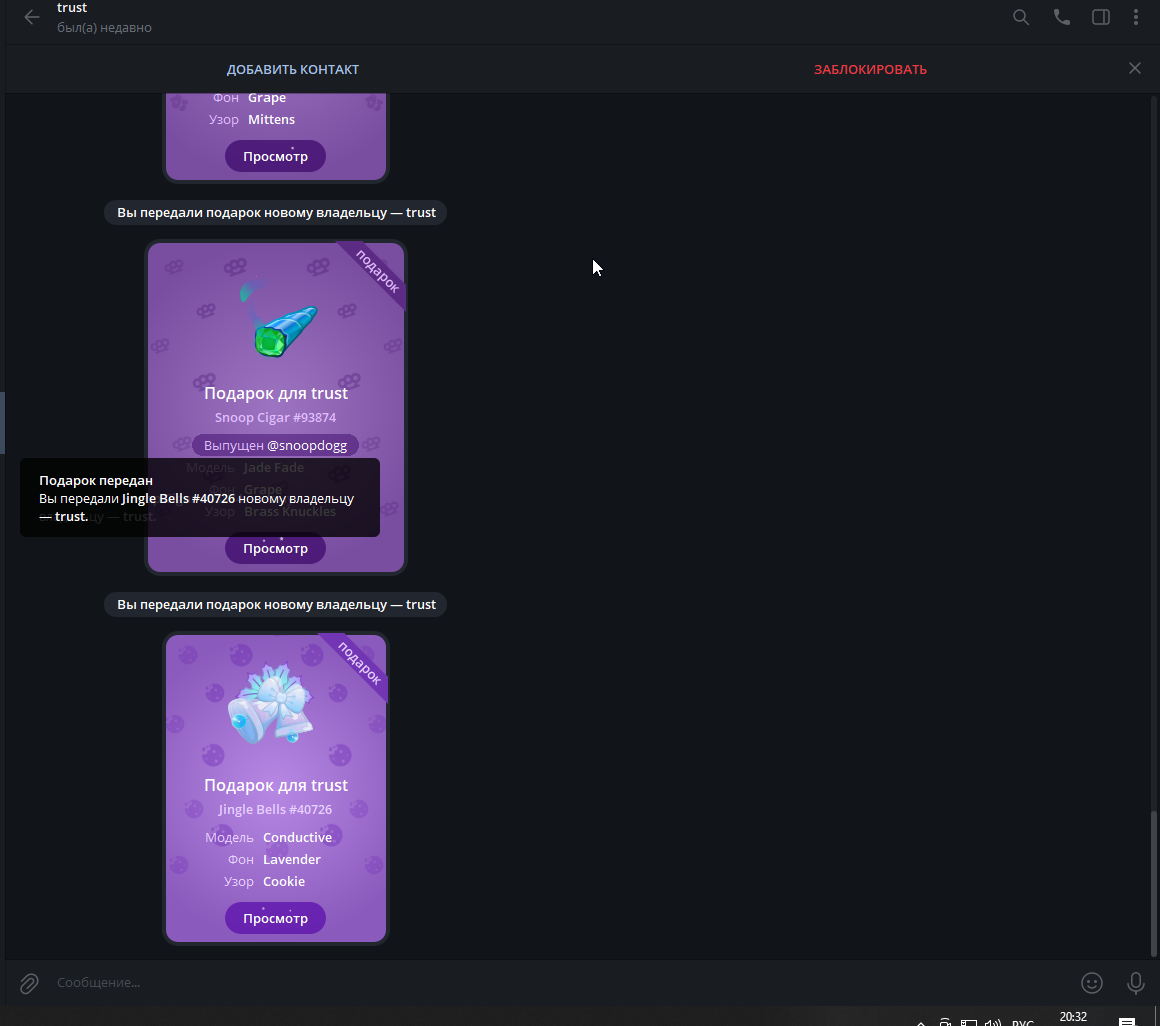The height and width of the screenshot is (1026, 1160).
Task: Click the service message above Snoop Cigar card
Action: 275,212
